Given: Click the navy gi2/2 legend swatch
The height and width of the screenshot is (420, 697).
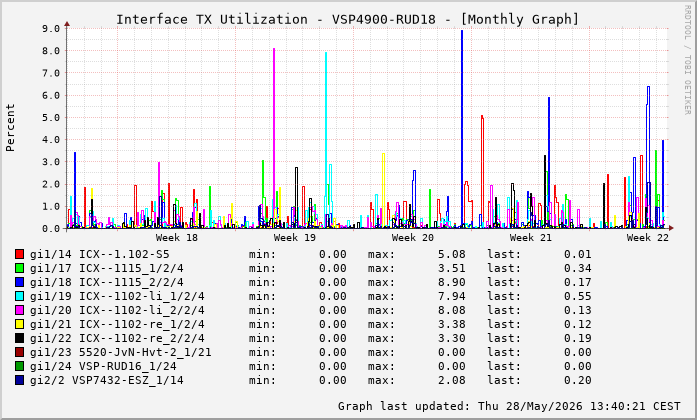Looking at the screenshot, I should [x=20, y=380].
